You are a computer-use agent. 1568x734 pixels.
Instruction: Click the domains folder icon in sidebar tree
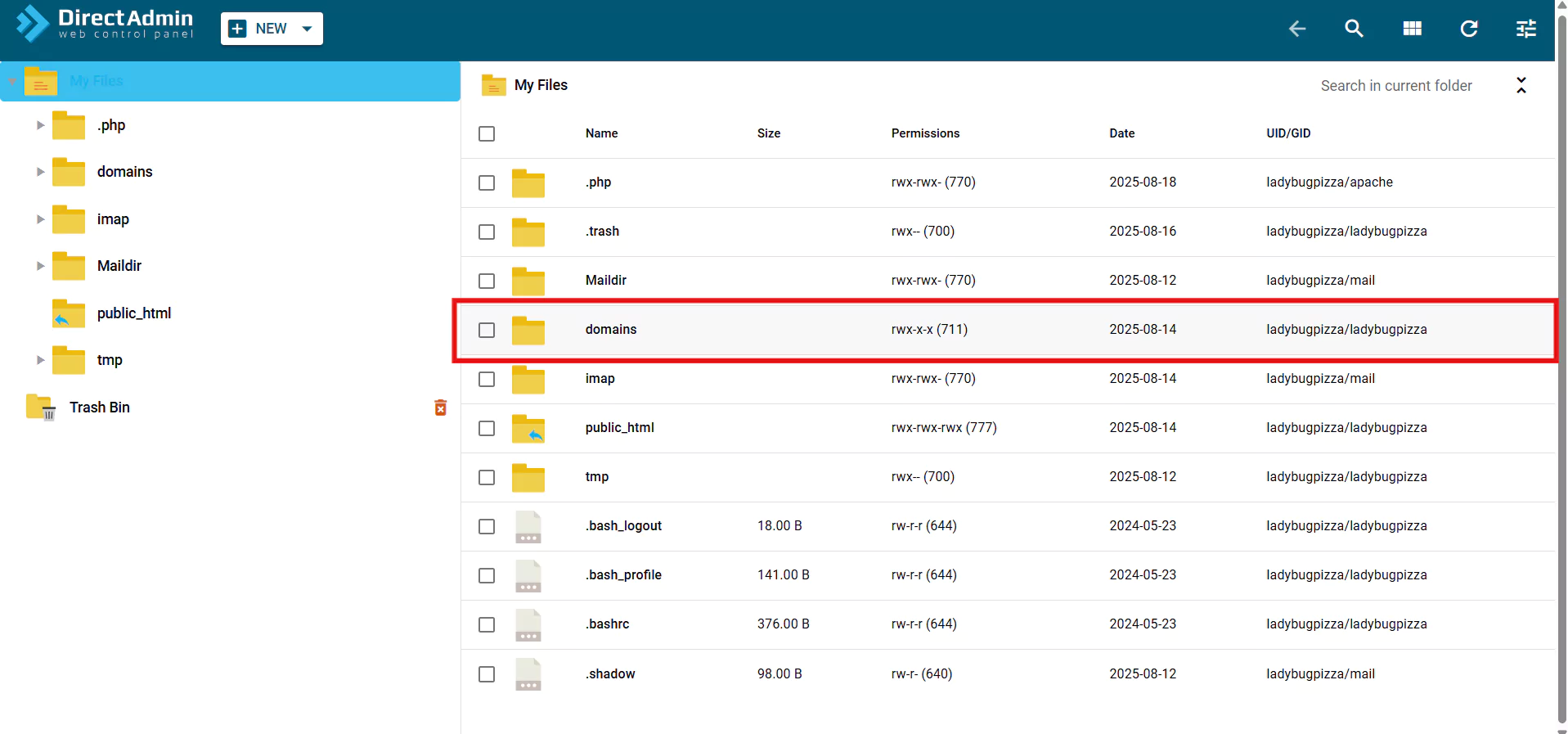[x=69, y=172]
